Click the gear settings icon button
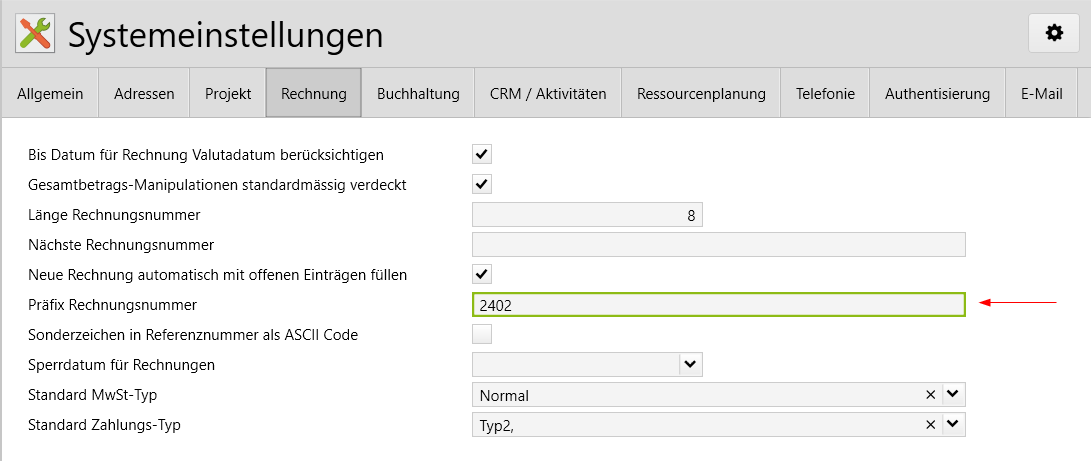The height and width of the screenshot is (474, 1092). (1053, 34)
